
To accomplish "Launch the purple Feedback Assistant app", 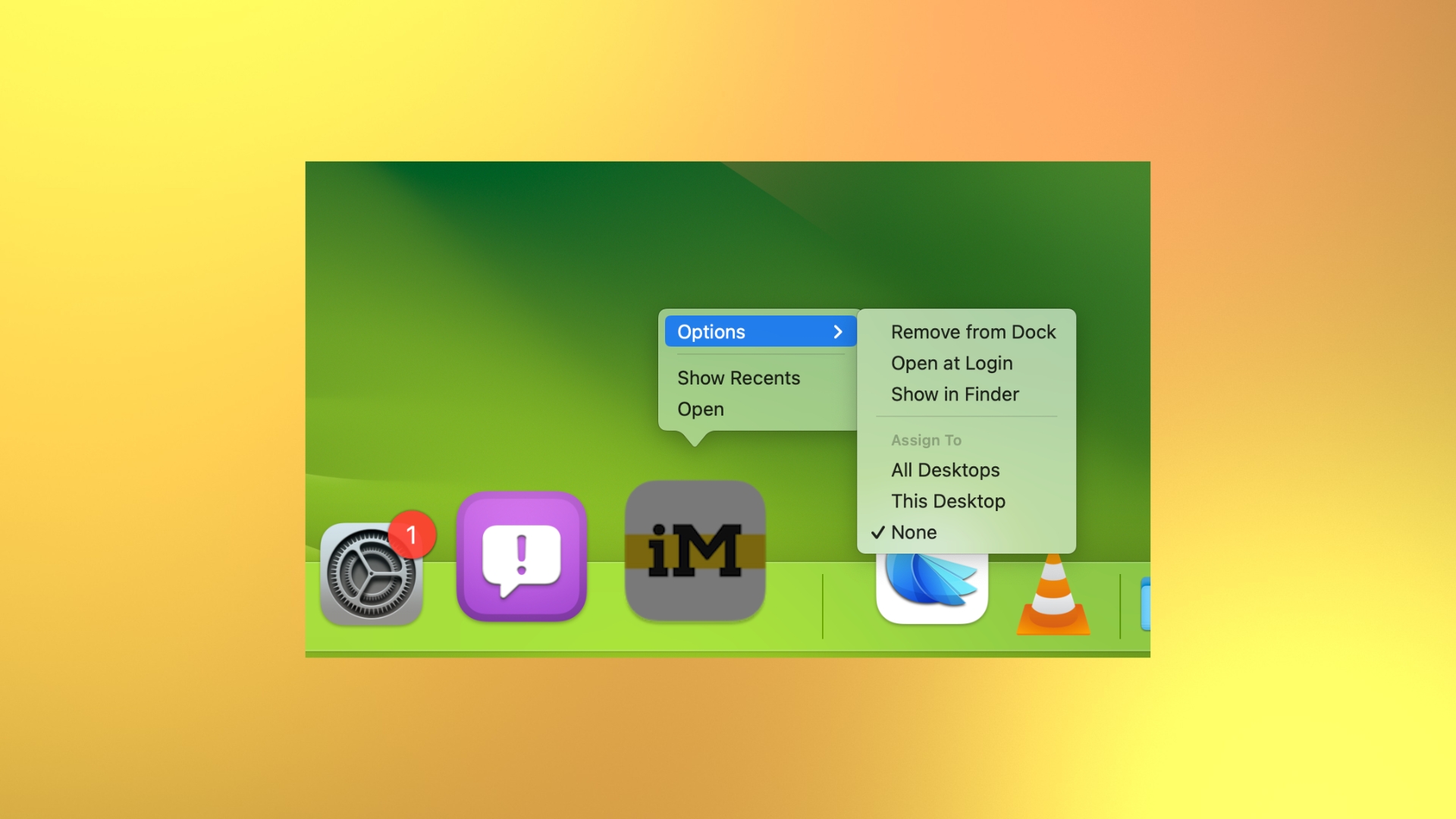I will 522,556.
